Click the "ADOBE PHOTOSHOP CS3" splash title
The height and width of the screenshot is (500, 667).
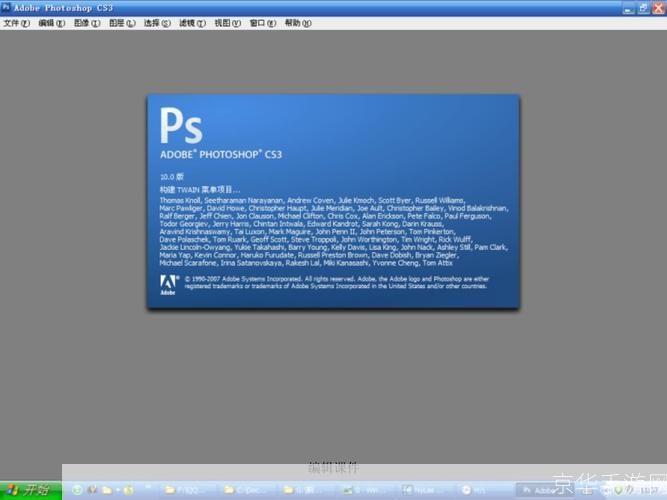point(221,154)
